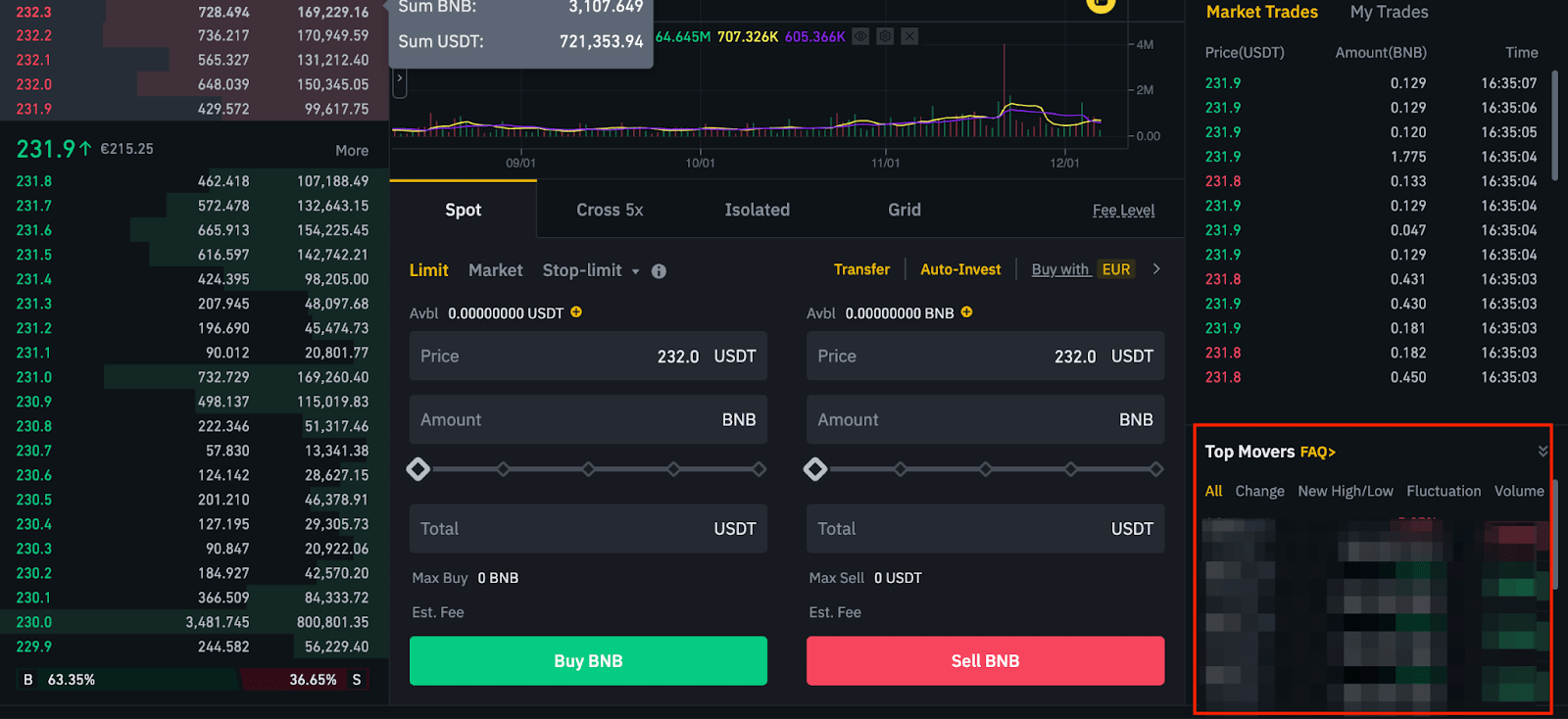The height and width of the screenshot is (719, 1568).
Task: Select bid price 231.0 in order book
Action: tap(34, 377)
